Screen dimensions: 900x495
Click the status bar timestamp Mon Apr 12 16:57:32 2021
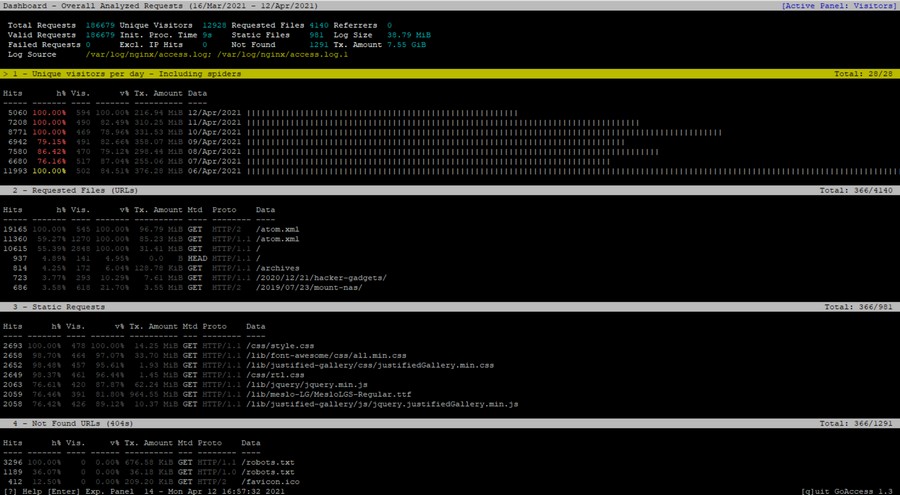pos(227,491)
